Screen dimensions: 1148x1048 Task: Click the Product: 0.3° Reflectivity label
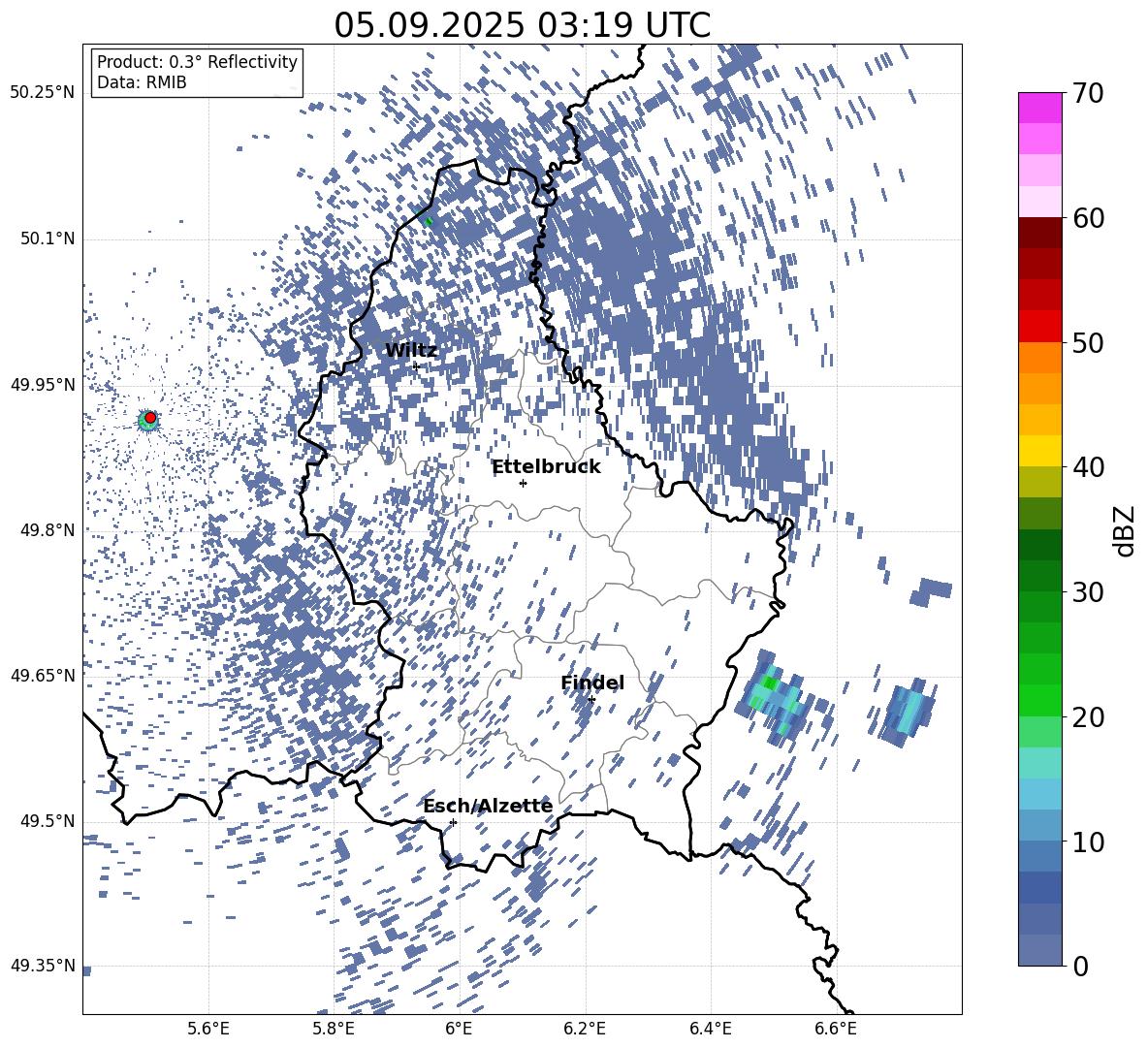[197, 62]
